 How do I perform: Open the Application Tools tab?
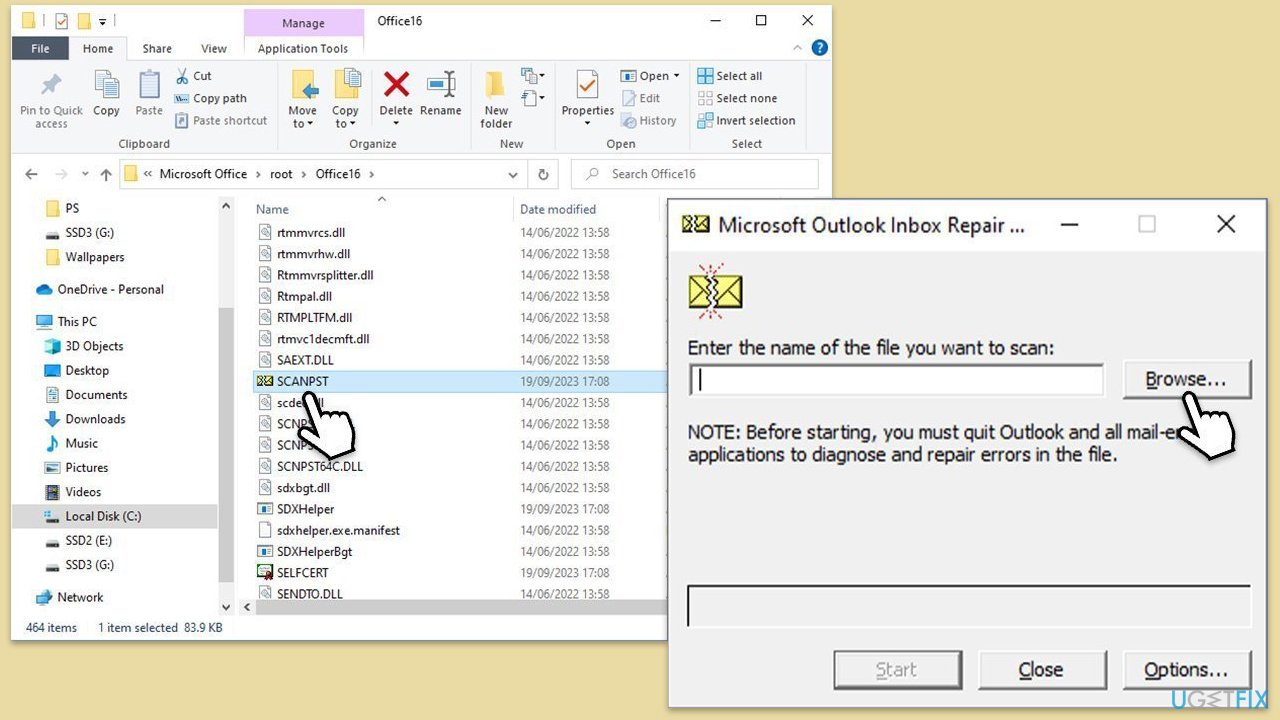303,48
